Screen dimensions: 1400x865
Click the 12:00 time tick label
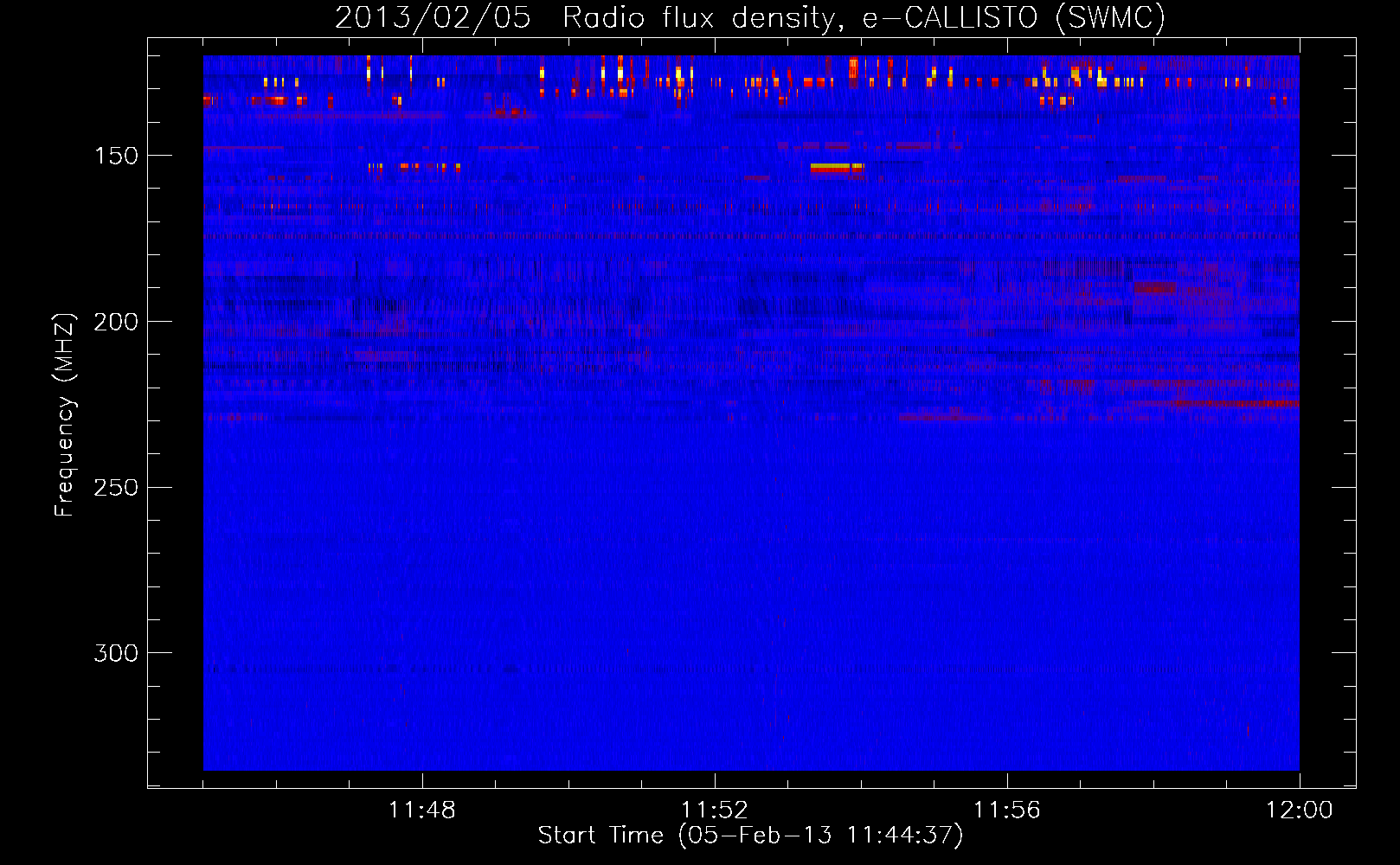[1299, 811]
